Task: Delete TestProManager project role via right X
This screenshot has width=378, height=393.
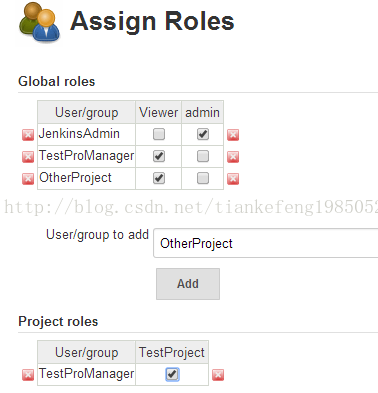Action: pyautogui.click(x=218, y=375)
